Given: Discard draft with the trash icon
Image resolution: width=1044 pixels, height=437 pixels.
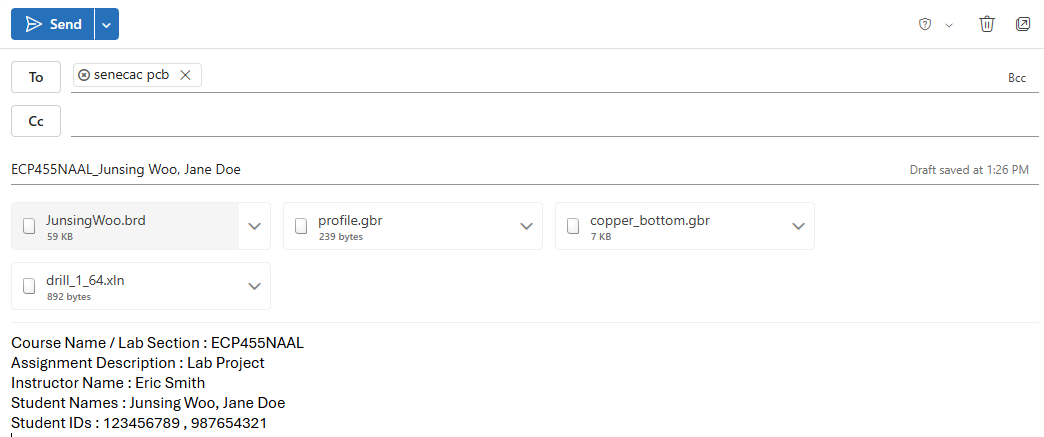Looking at the screenshot, I should point(987,24).
